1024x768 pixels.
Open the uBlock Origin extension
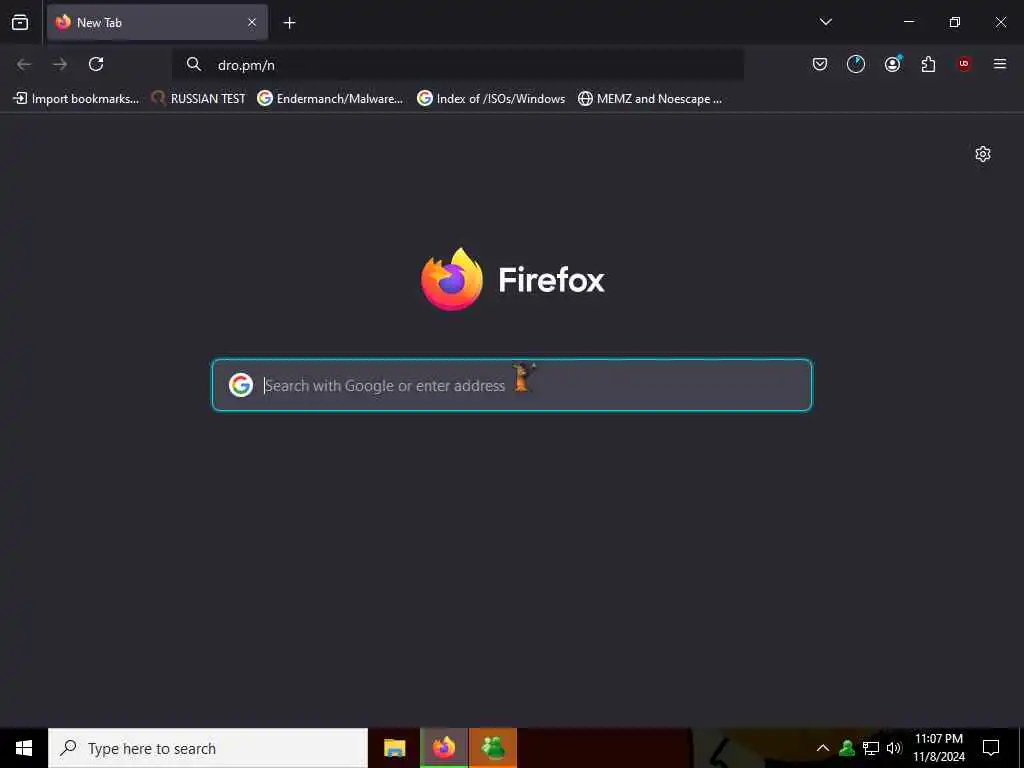(x=964, y=64)
